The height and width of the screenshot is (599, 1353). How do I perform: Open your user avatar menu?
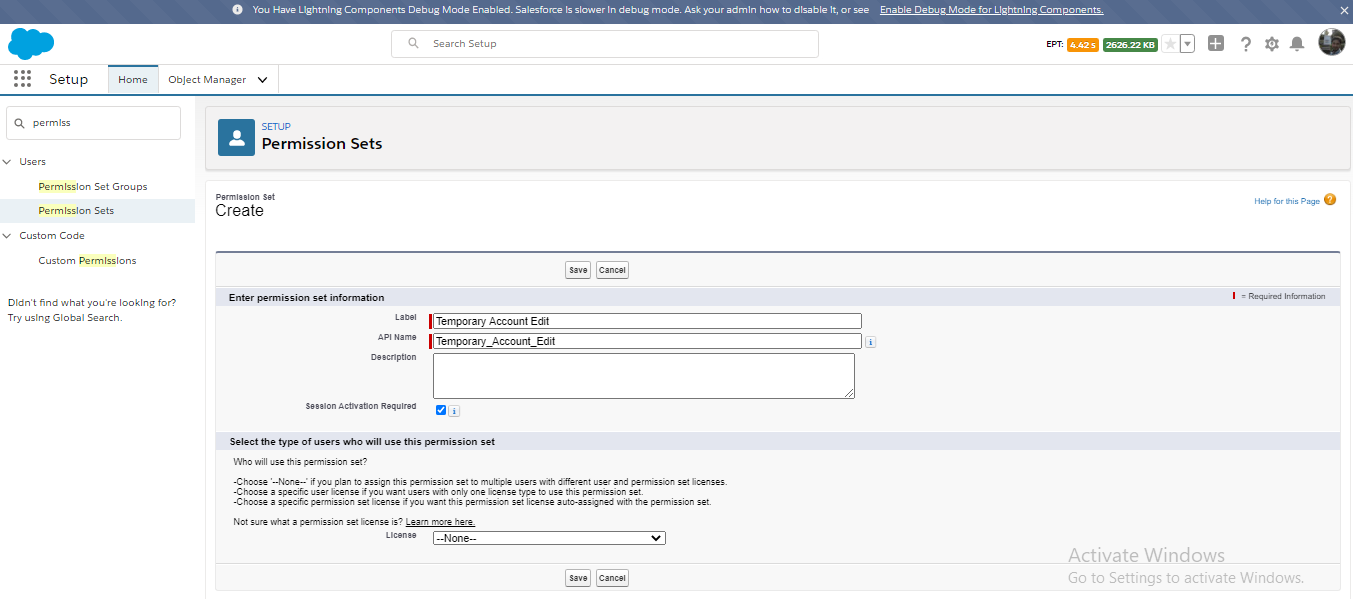pos(1331,42)
